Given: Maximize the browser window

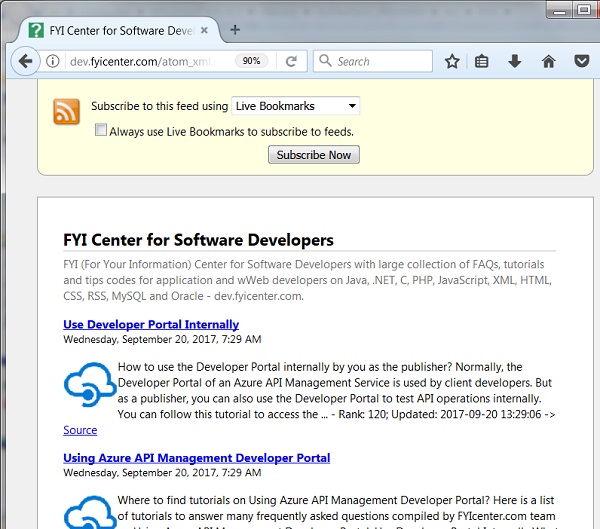Looking at the screenshot, I should [x=584, y=10].
